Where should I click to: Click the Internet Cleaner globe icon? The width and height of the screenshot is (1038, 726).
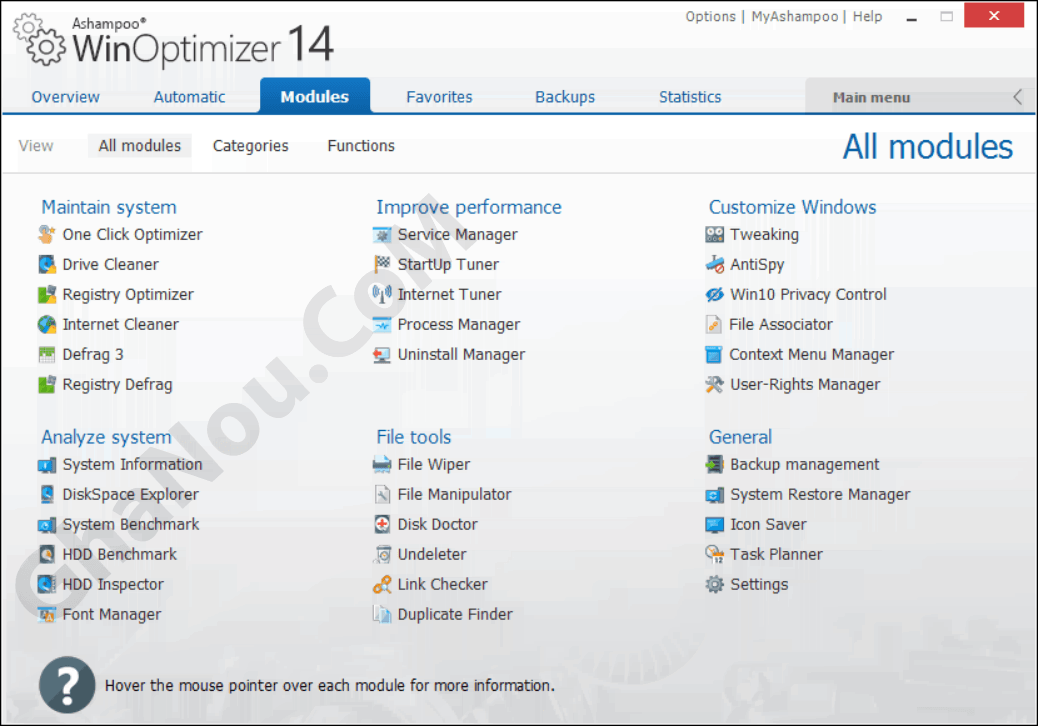click(46, 324)
